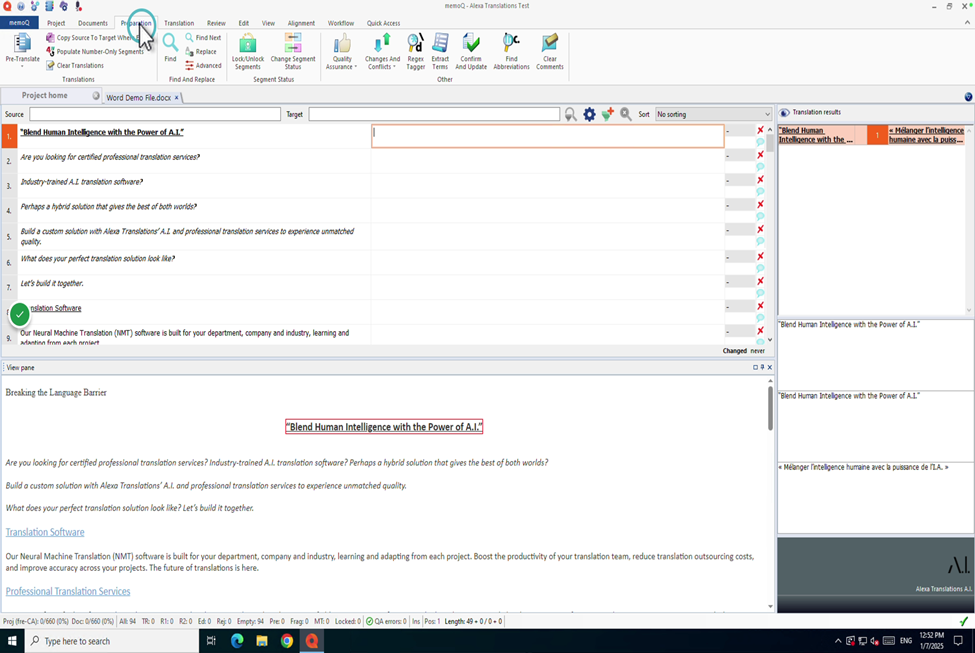The height and width of the screenshot is (653, 975).
Task: Open Change Segment Status
Action: click(293, 51)
